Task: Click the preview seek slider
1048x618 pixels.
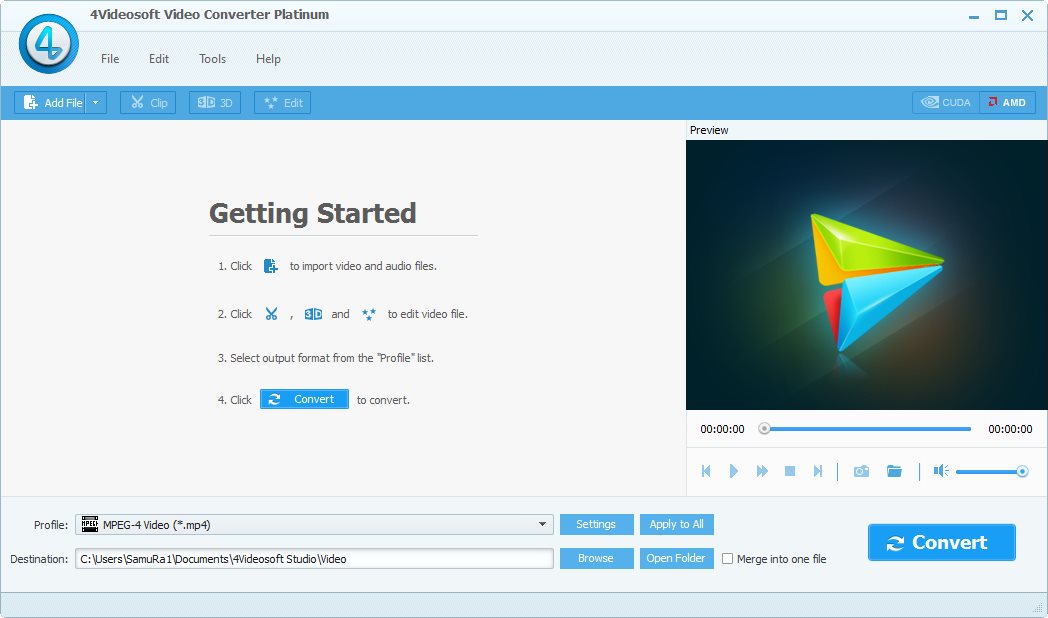Action: 867,429
